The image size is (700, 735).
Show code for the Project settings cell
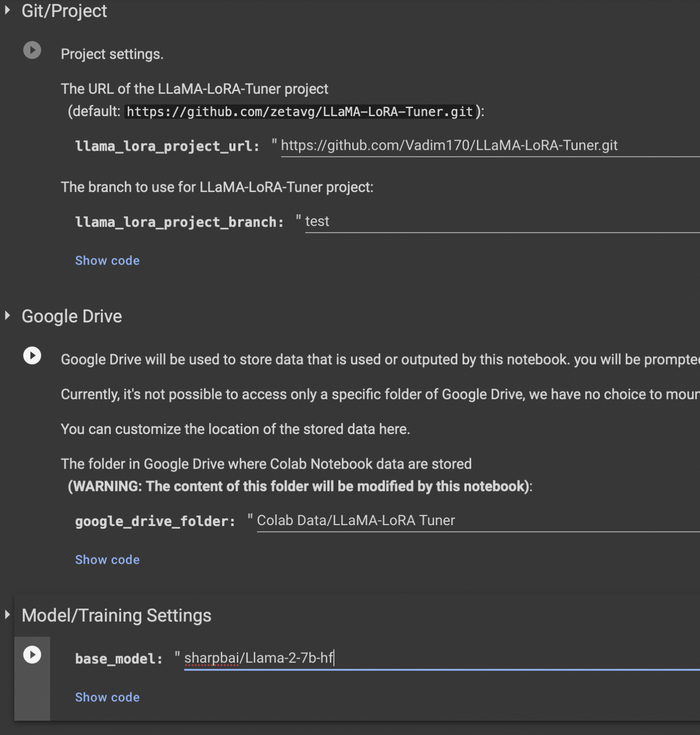point(107,261)
